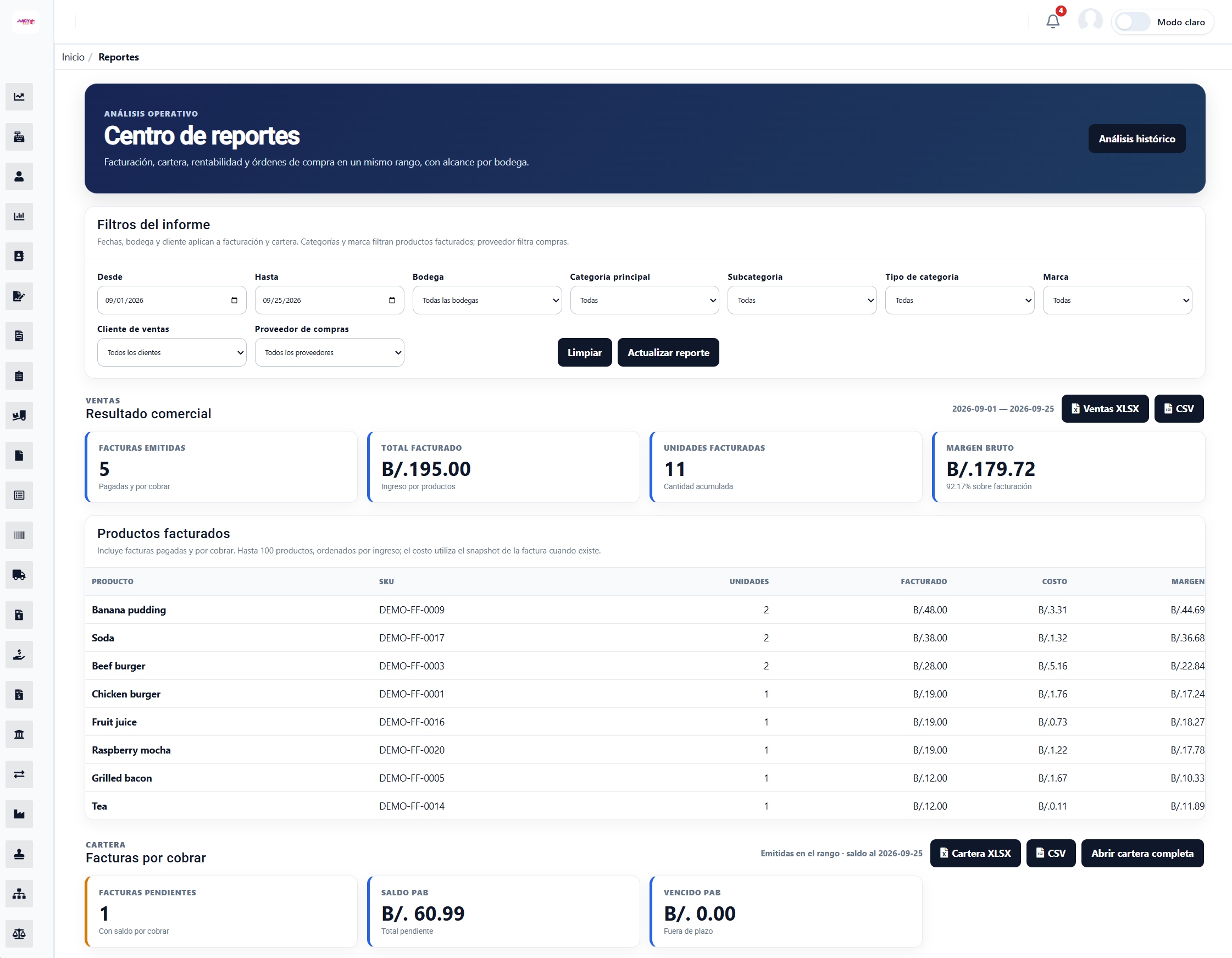This screenshot has width=1232, height=958.
Task: Open the clipboard list sidebar icon
Action: (19, 376)
